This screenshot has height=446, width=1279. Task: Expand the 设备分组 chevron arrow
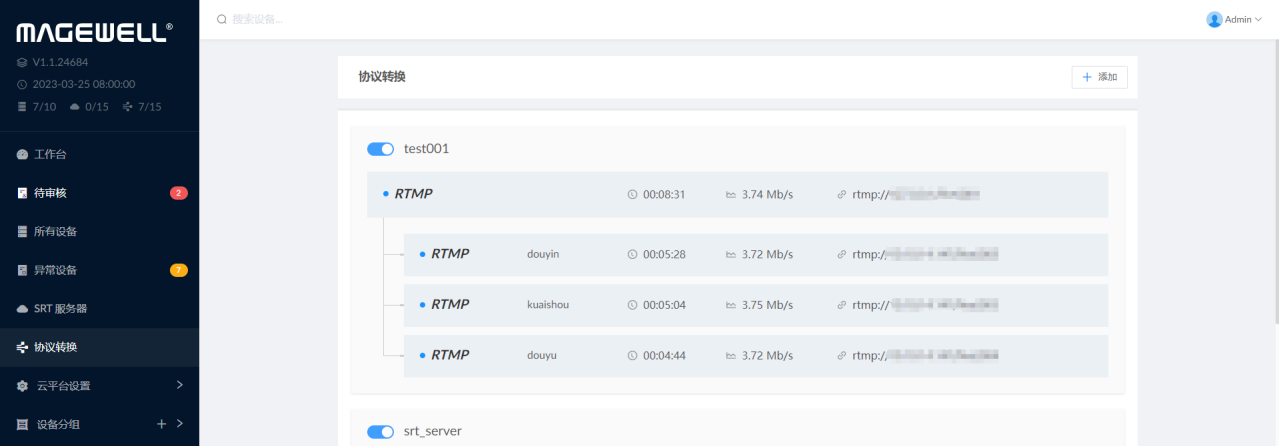(x=180, y=424)
